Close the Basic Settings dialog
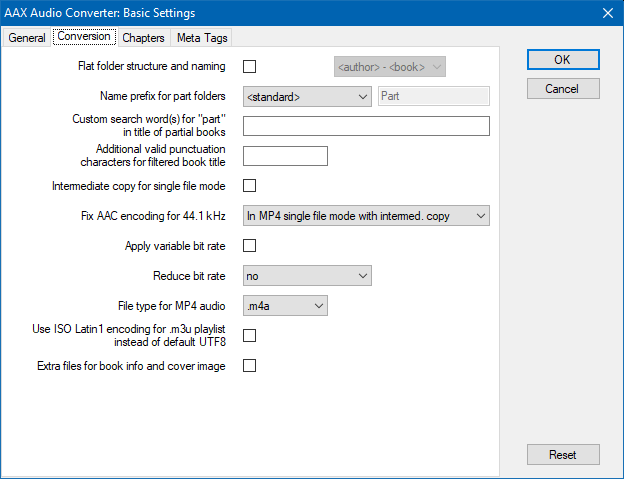Viewport: 624px width, 479px height. (x=608, y=13)
